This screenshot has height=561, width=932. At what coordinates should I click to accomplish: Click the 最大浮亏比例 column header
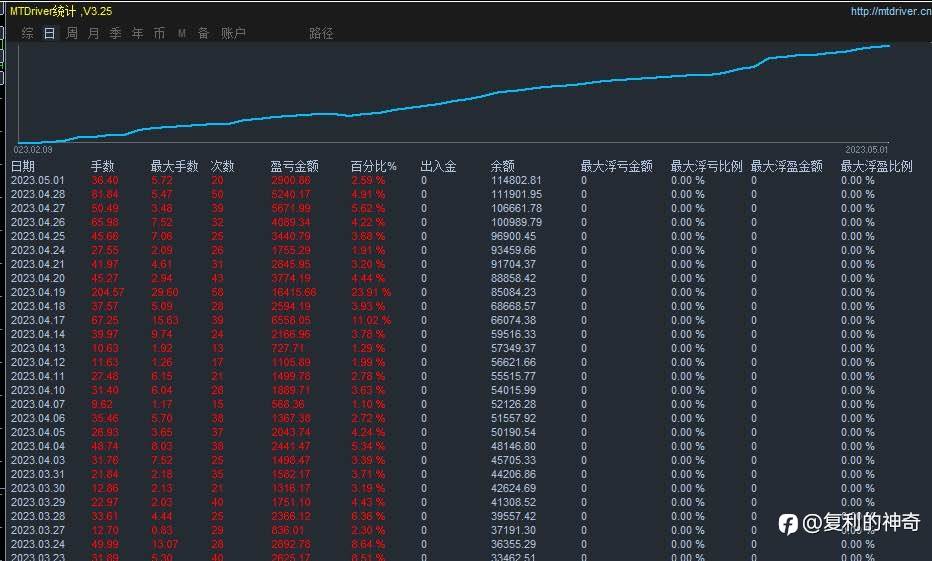pyautogui.click(x=707, y=166)
